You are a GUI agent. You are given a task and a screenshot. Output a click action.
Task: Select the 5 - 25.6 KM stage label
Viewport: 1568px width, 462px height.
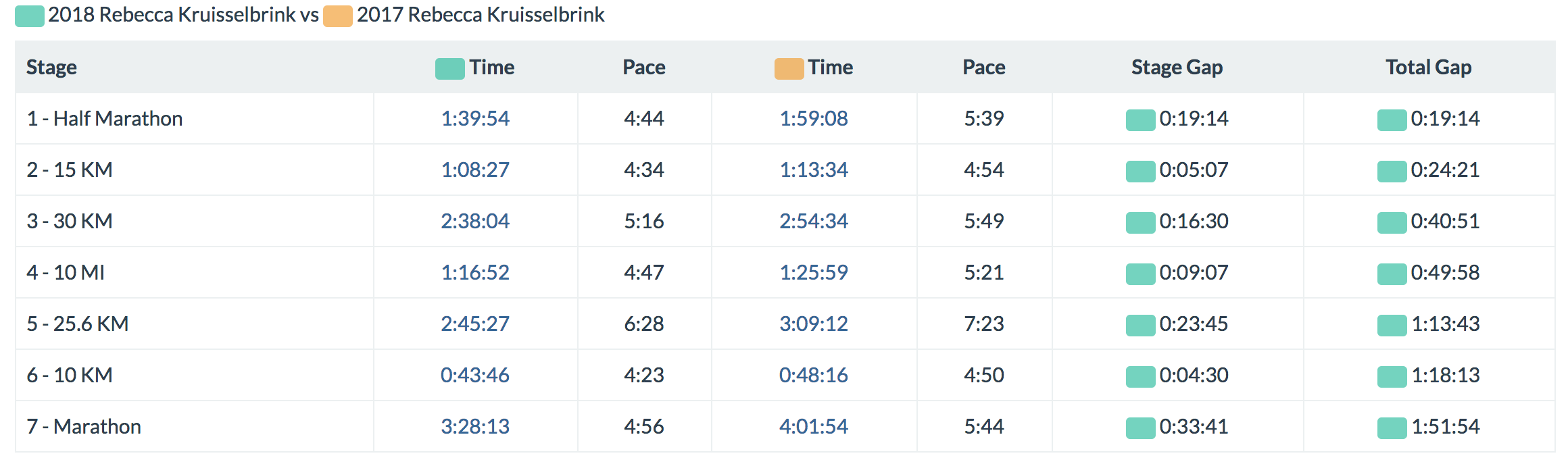coord(78,324)
